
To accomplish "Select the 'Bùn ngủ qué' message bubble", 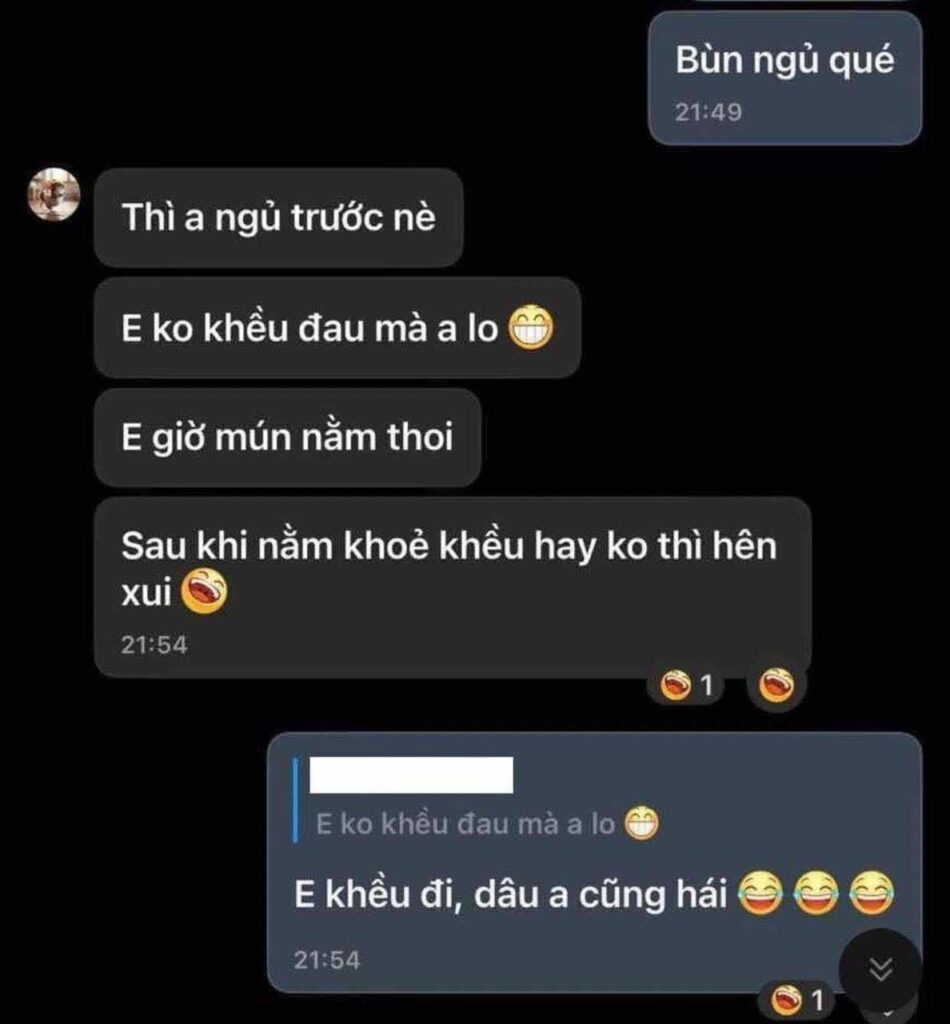I will (785, 78).
